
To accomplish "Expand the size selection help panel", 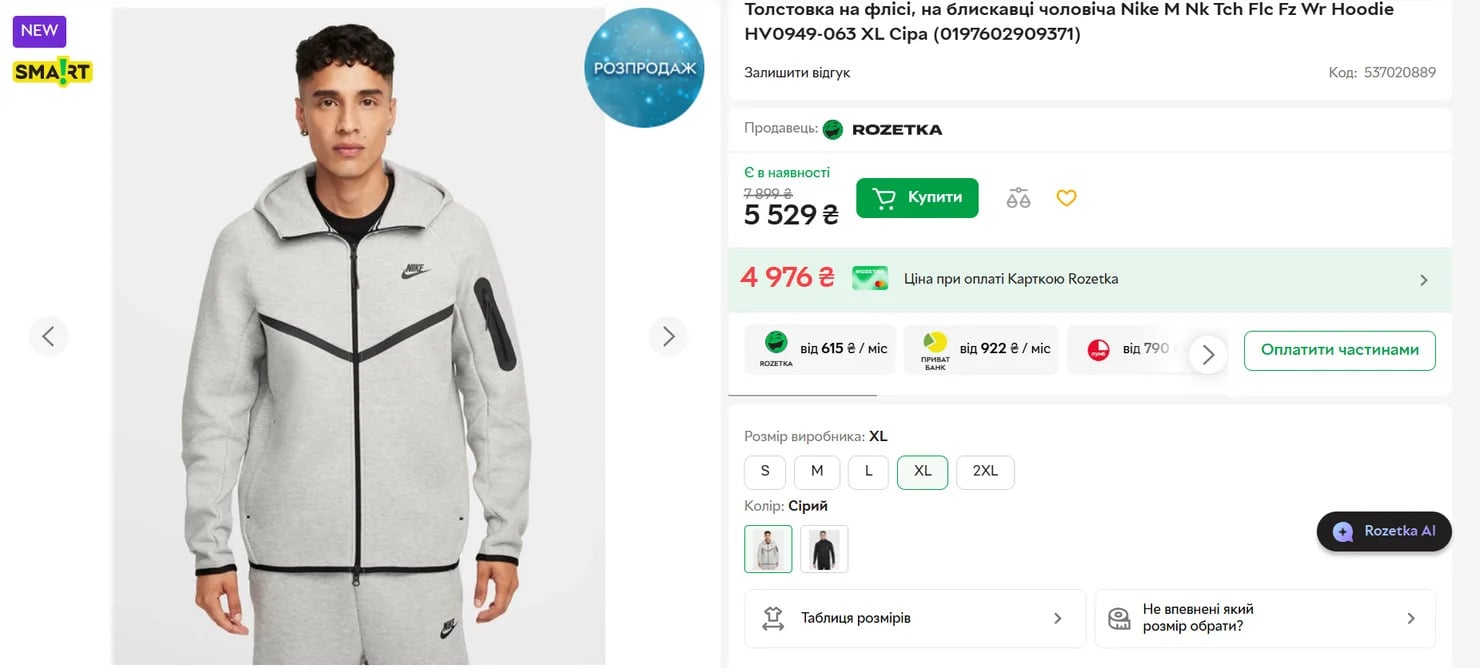I will (x=1411, y=618).
